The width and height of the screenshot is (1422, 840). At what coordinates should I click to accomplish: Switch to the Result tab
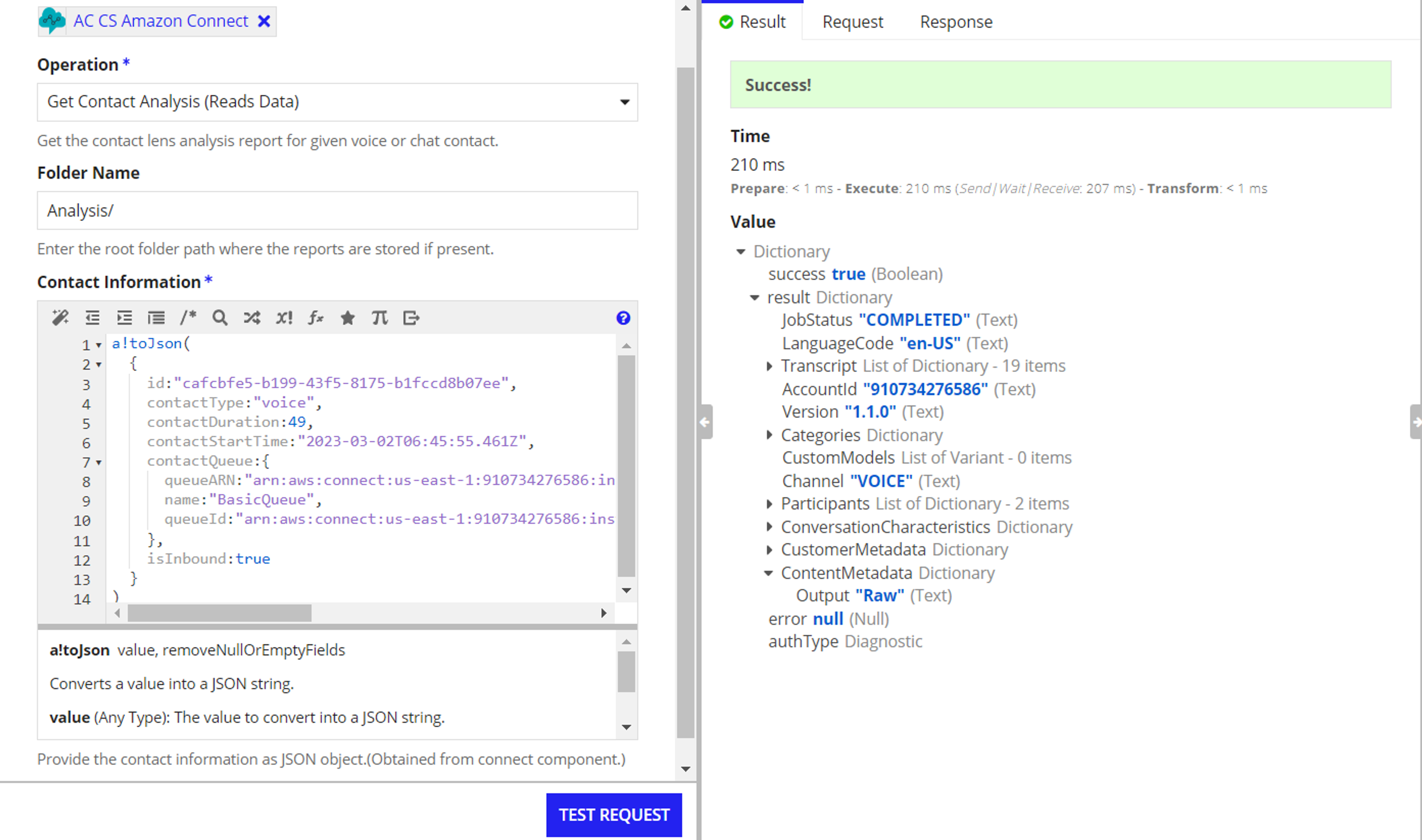click(752, 22)
